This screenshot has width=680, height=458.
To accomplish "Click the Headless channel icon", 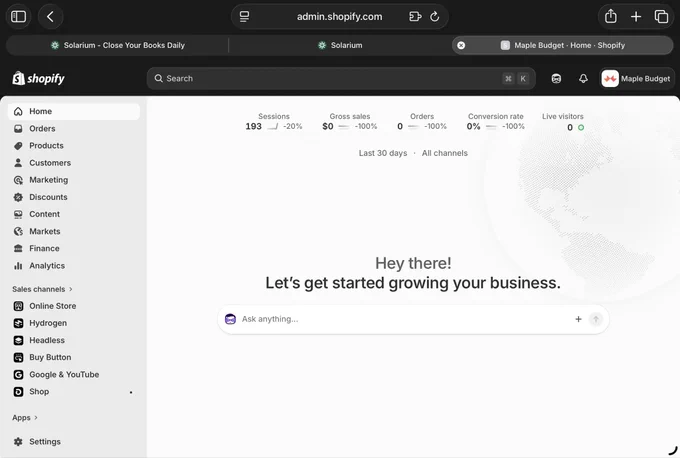I will click(18, 340).
